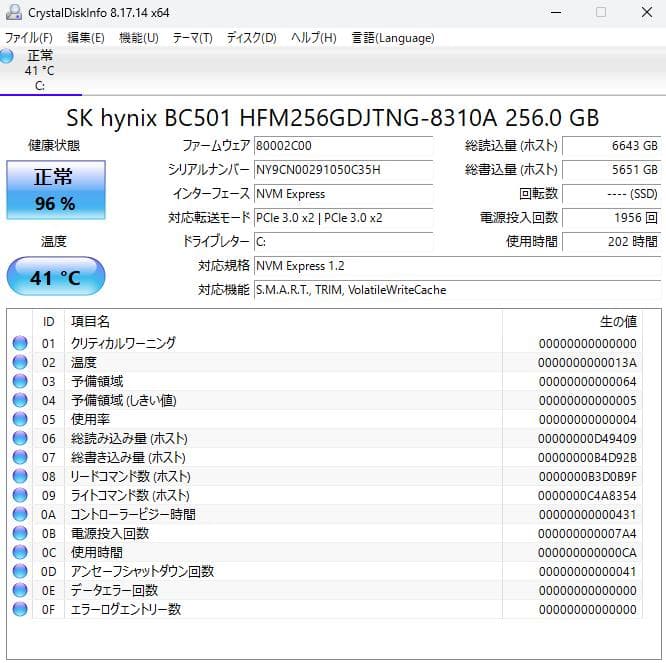The width and height of the screenshot is (666, 663).
Task: Click raw value 0000000B3D0B9F
Action: click(x=587, y=477)
